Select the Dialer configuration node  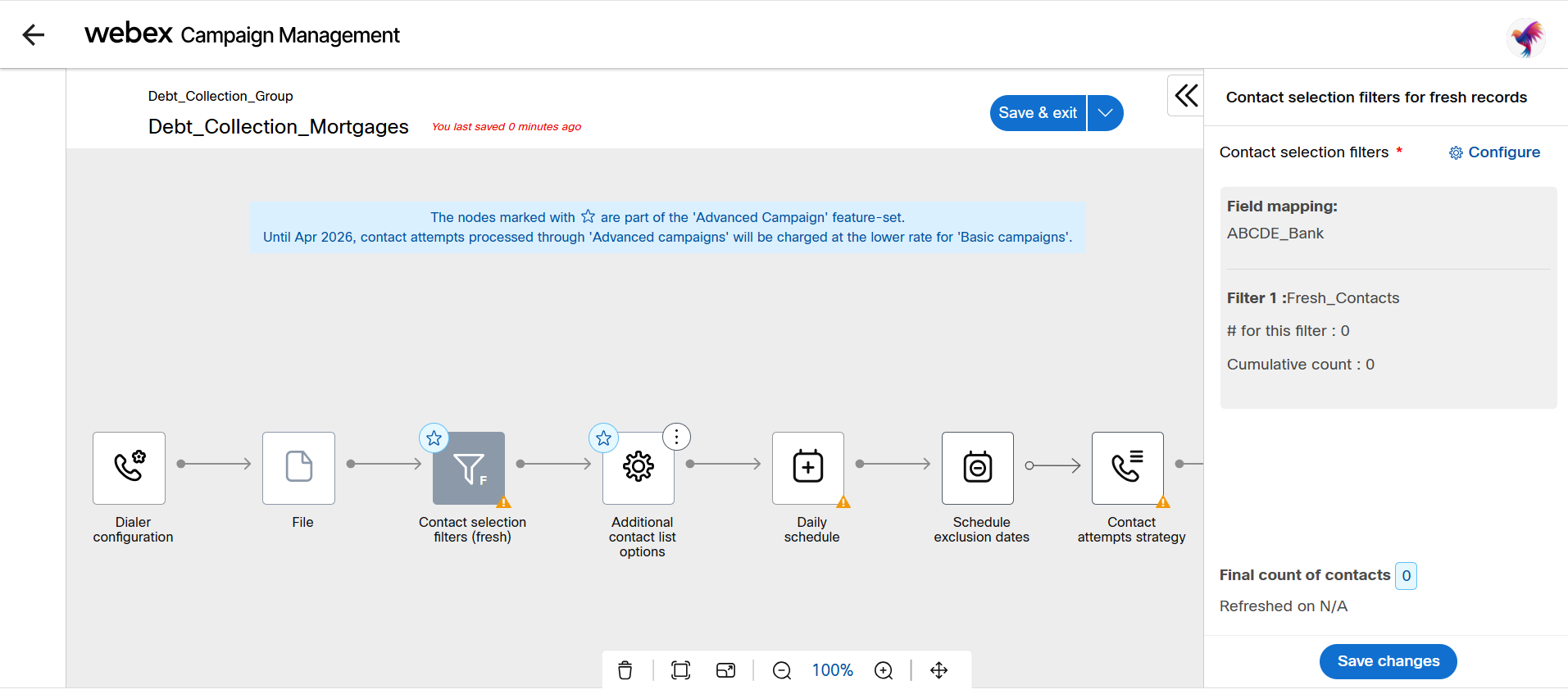click(129, 468)
